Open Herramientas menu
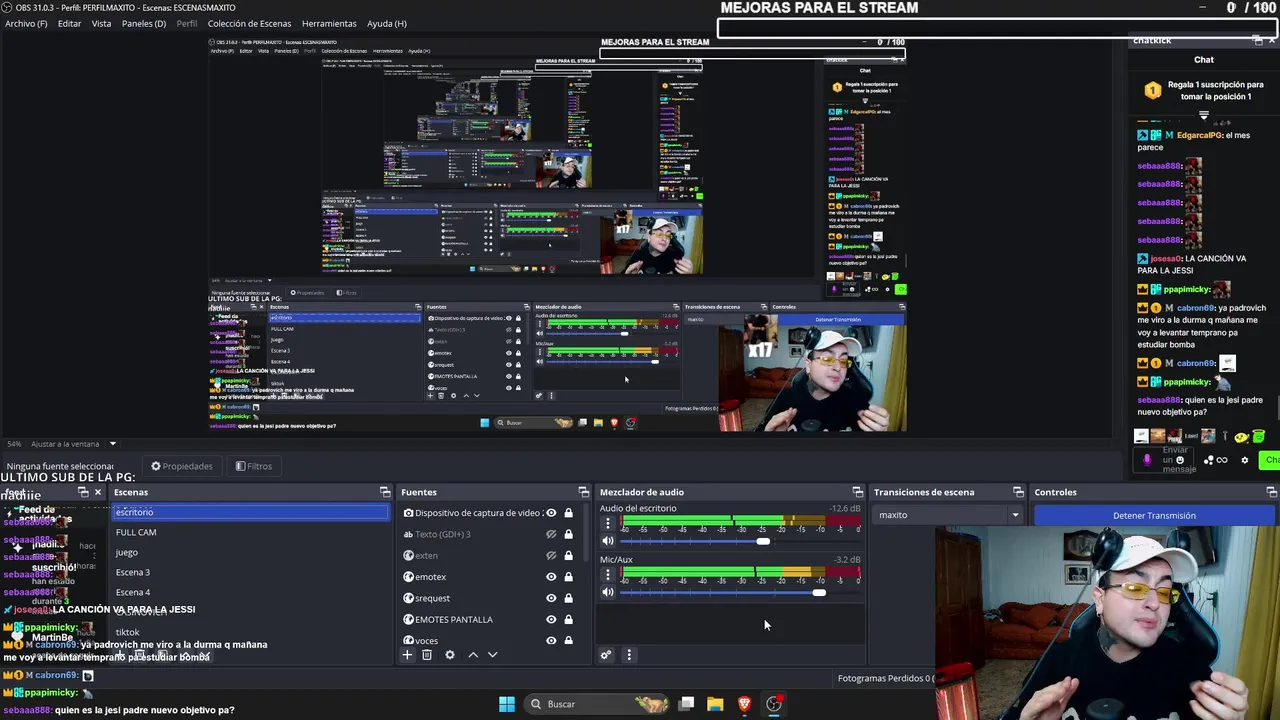The image size is (1280, 720). click(329, 23)
